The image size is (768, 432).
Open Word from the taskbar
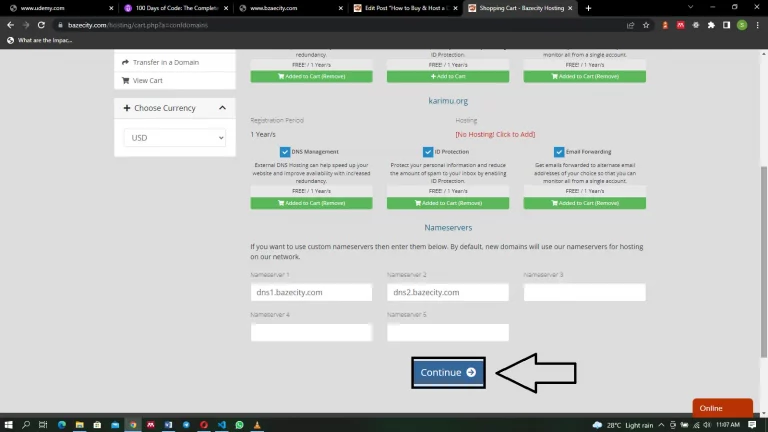pyautogui.click(x=168, y=425)
